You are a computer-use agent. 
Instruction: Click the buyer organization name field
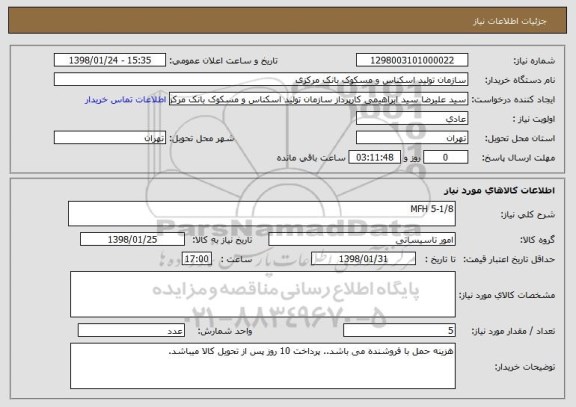pyautogui.click(x=261, y=79)
